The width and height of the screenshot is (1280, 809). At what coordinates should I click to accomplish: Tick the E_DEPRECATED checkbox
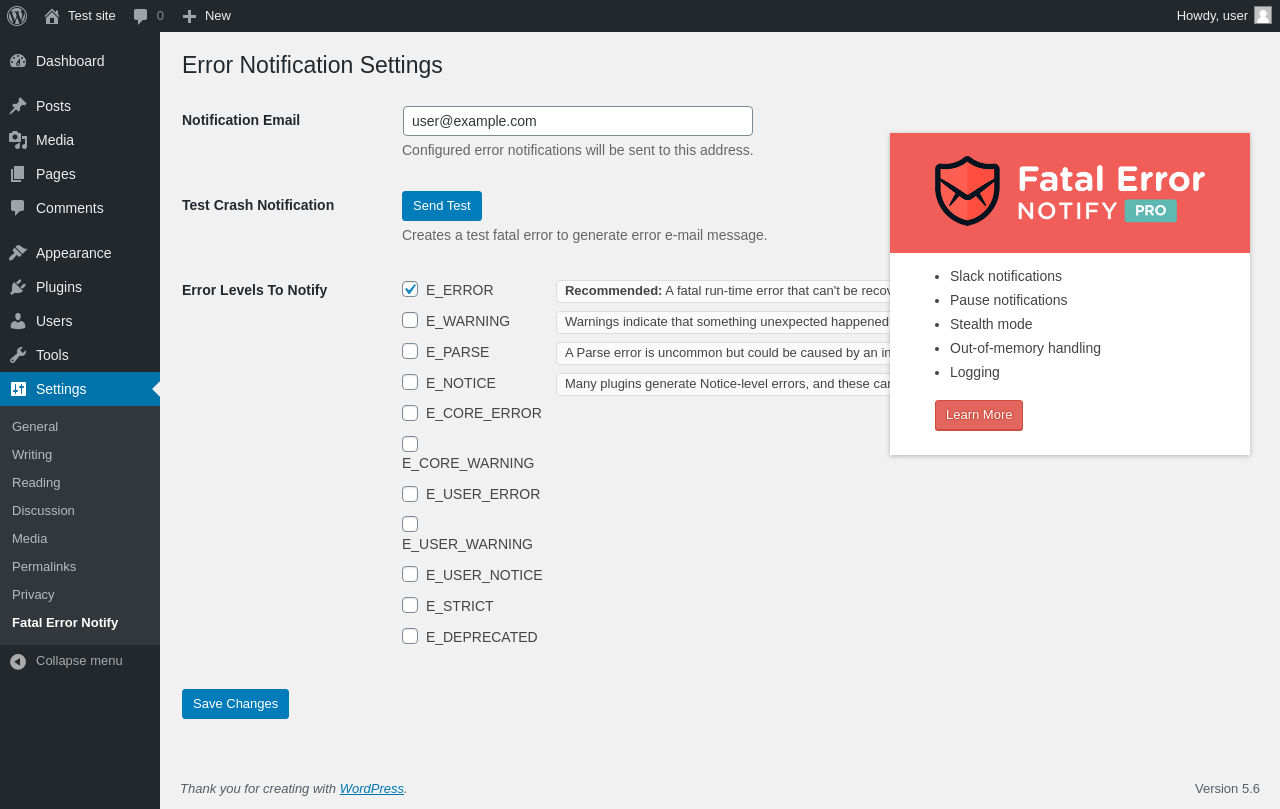coord(410,636)
